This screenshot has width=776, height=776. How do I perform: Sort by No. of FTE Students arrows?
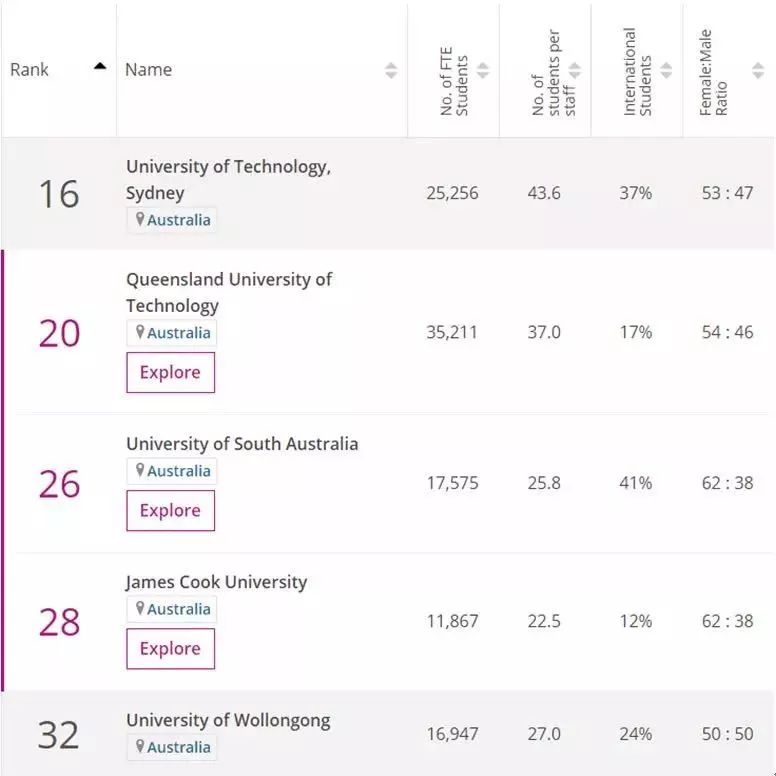point(483,70)
